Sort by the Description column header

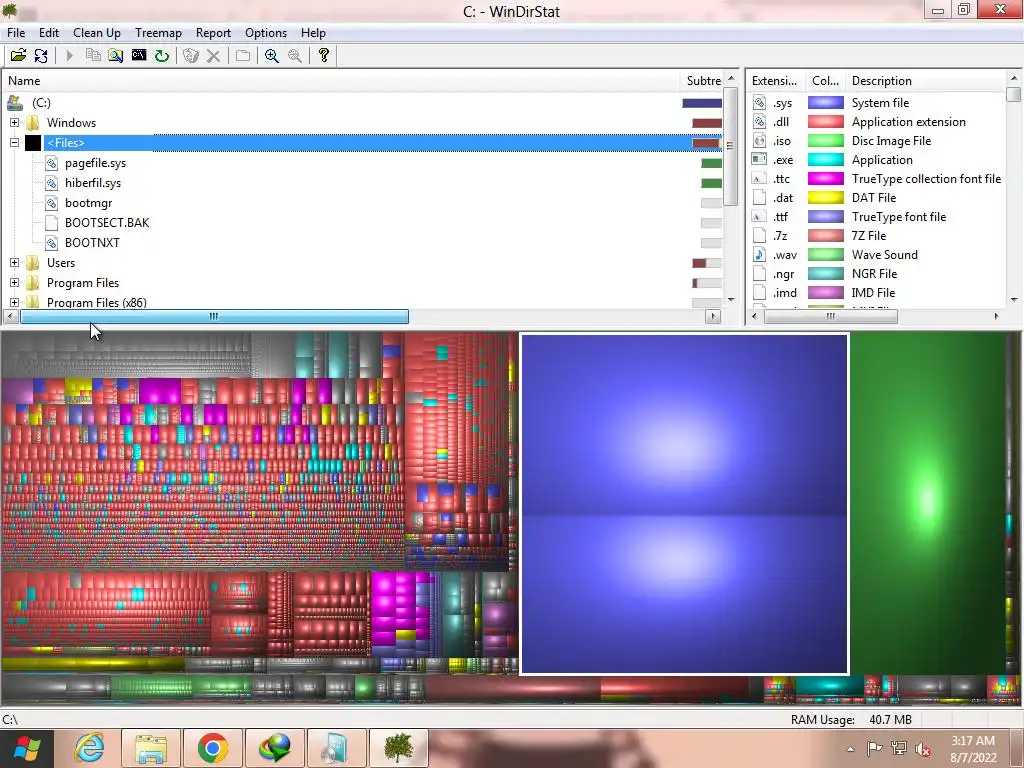(926, 81)
